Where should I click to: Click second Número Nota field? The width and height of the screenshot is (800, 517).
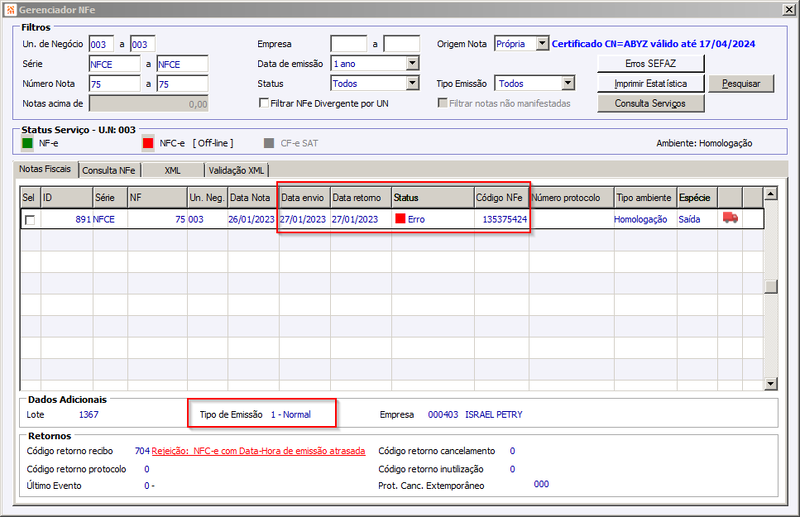pyautogui.click(x=182, y=84)
